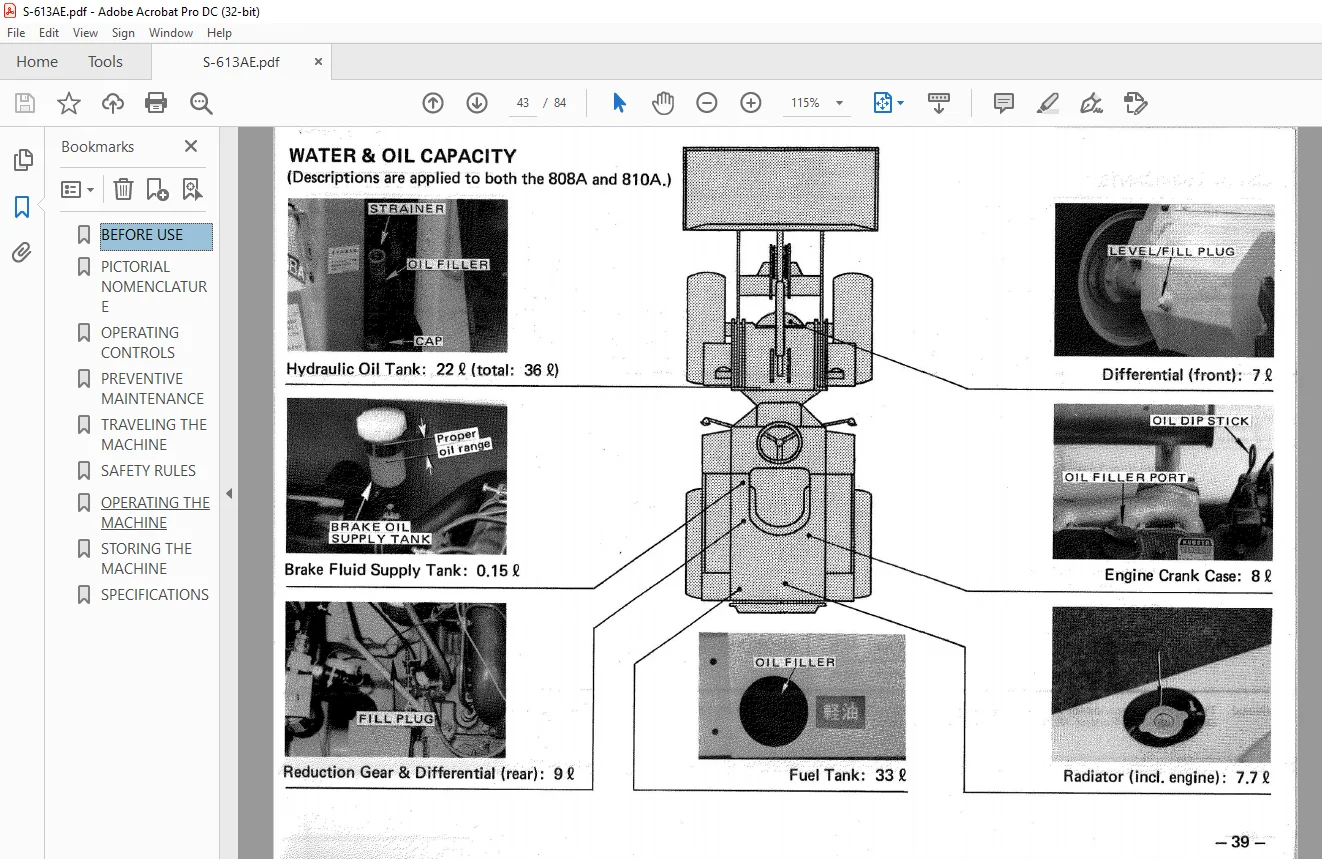Open the Window menu
1322x859 pixels.
(x=171, y=33)
